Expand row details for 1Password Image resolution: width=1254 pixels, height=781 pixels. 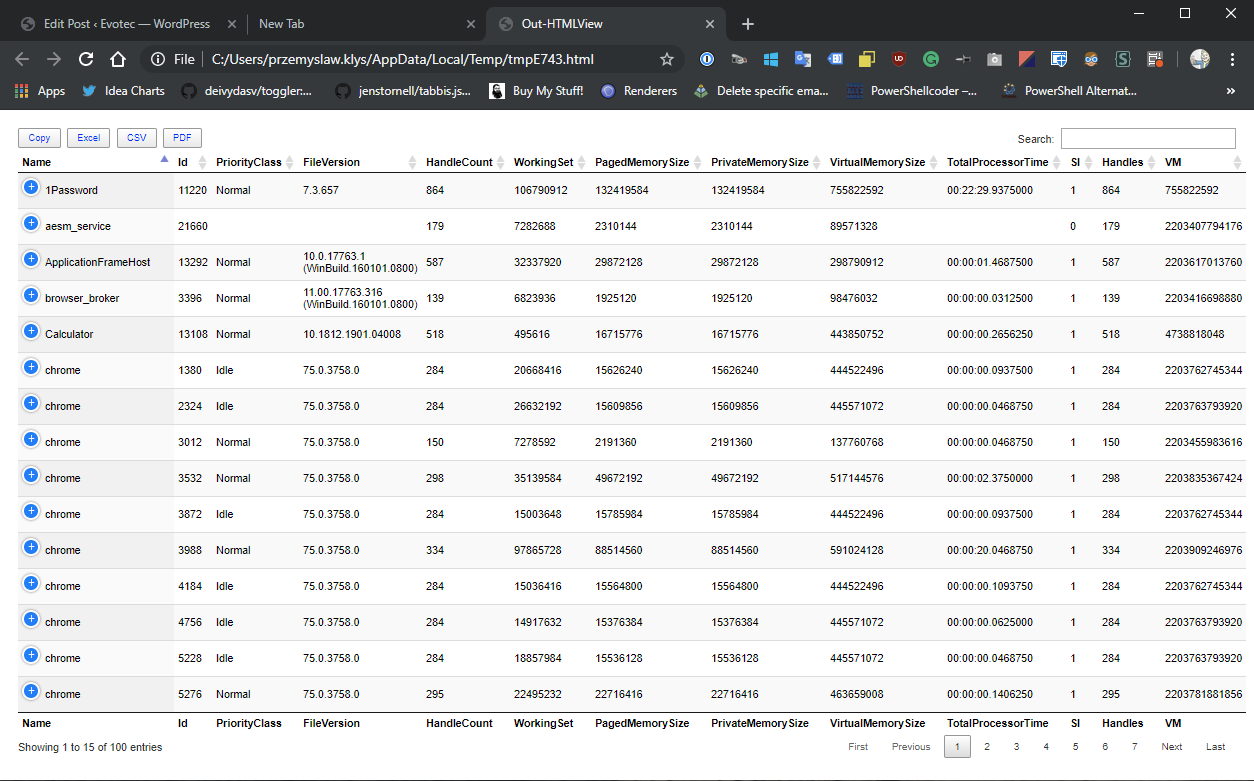31,188
